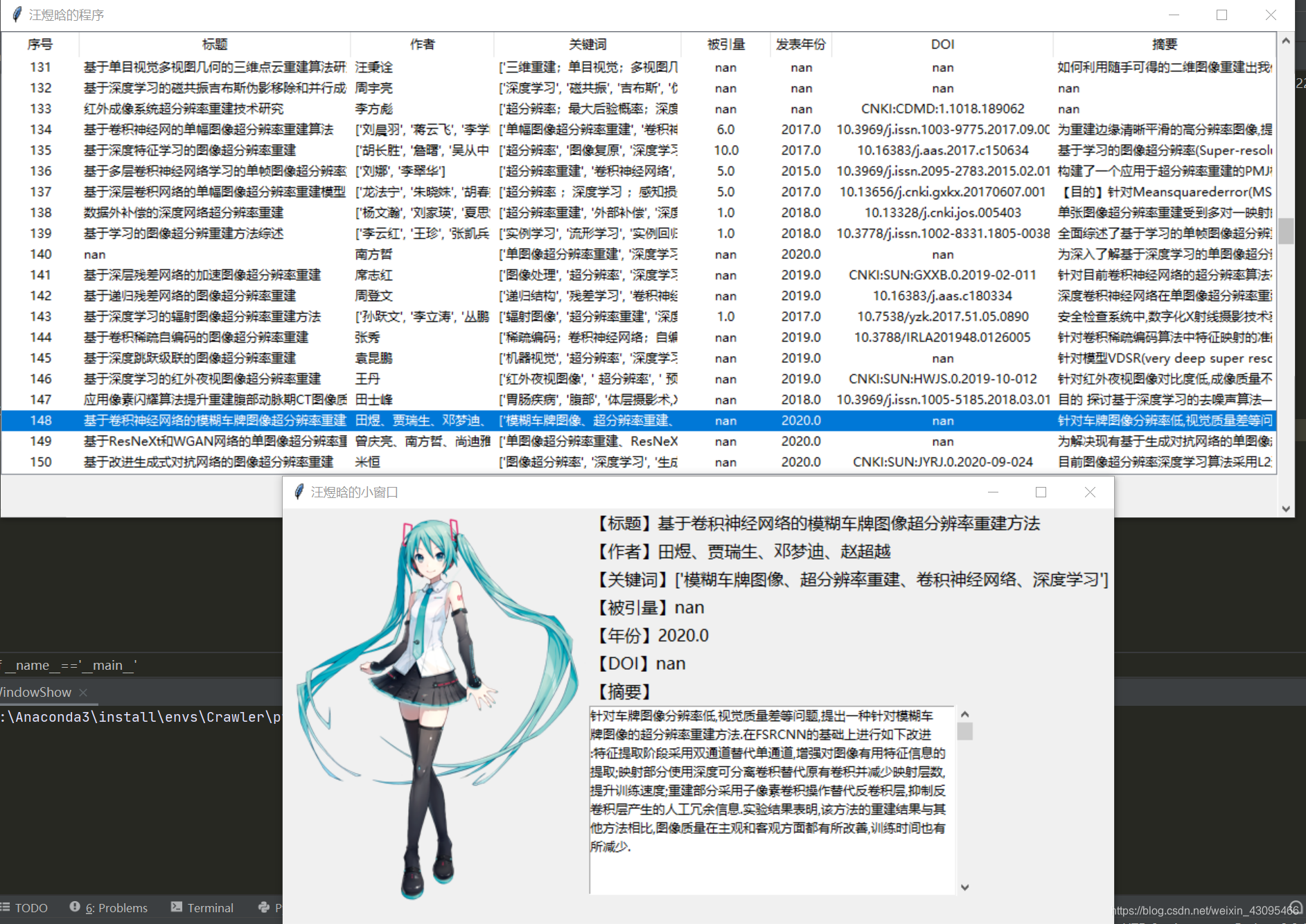The image size is (1306, 924).
Task: Click the 【作者】 田煜 line in small window
Action: click(743, 551)
